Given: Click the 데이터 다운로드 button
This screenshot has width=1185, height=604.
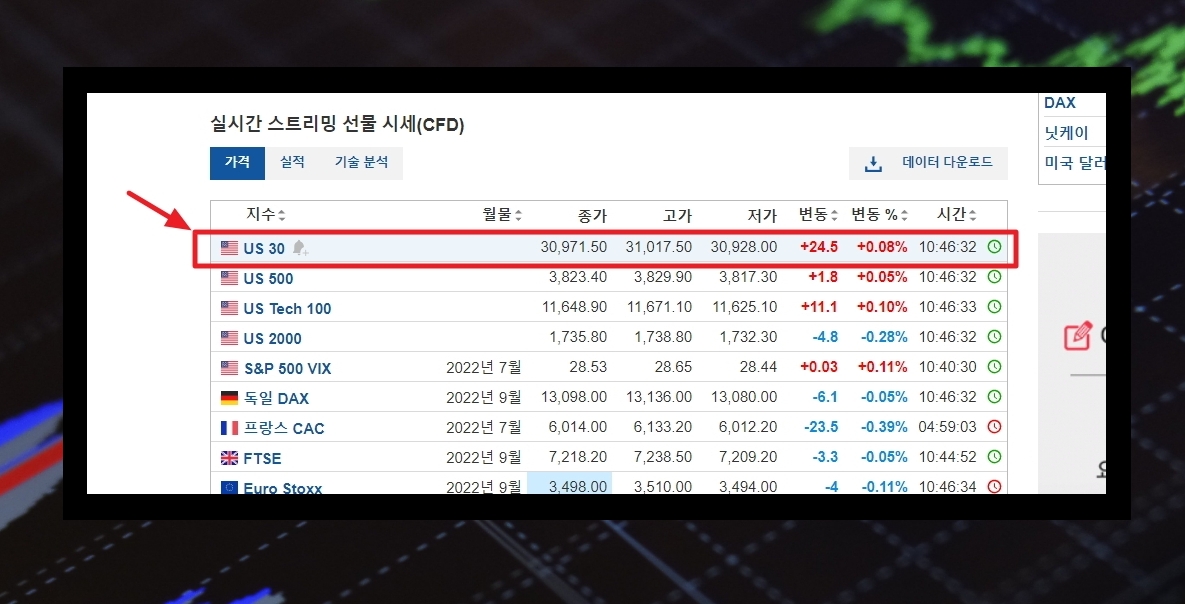Looking at the screenshot, I should 928,163.
